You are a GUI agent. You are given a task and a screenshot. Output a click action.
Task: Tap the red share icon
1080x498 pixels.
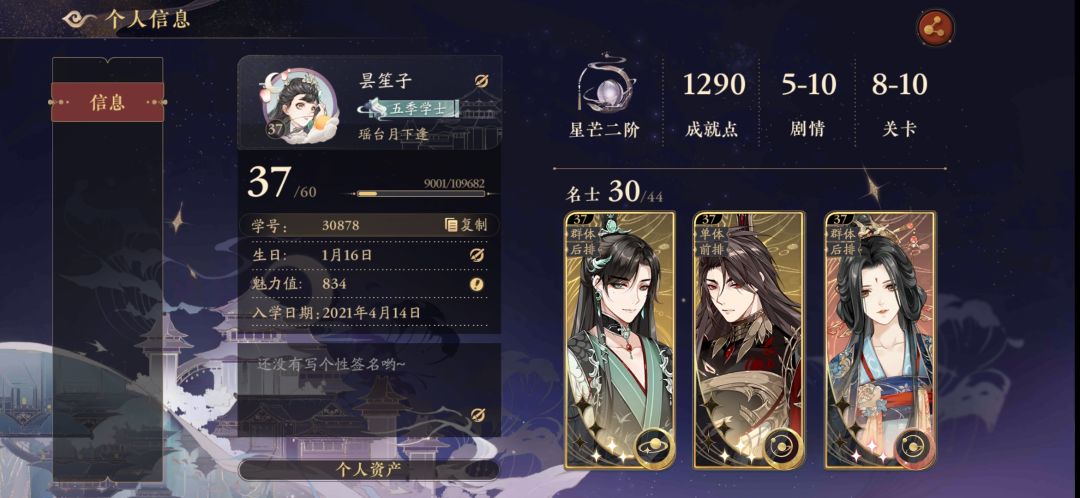point(935,27)
